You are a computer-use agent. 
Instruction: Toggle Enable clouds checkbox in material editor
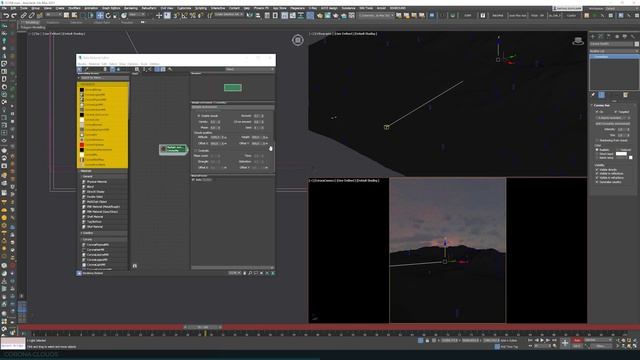pyautogui.click(x=199, y=116)
